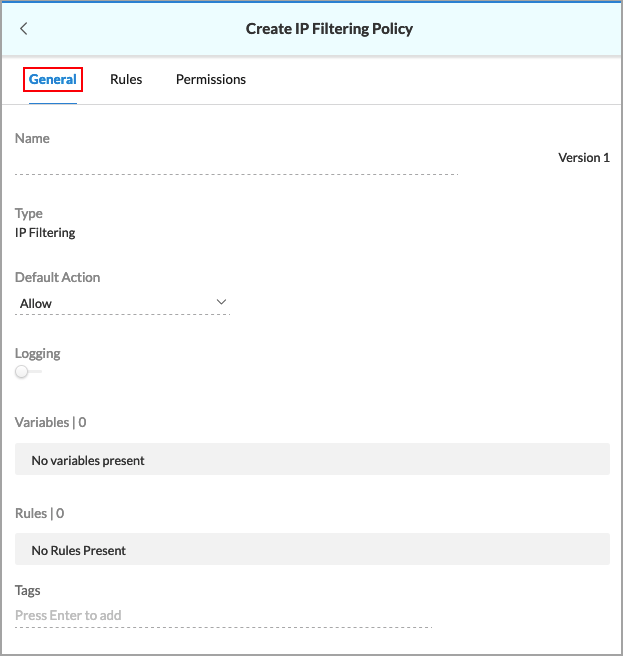Click the 'Create IP Filtering Policy' title

point(329,29)
